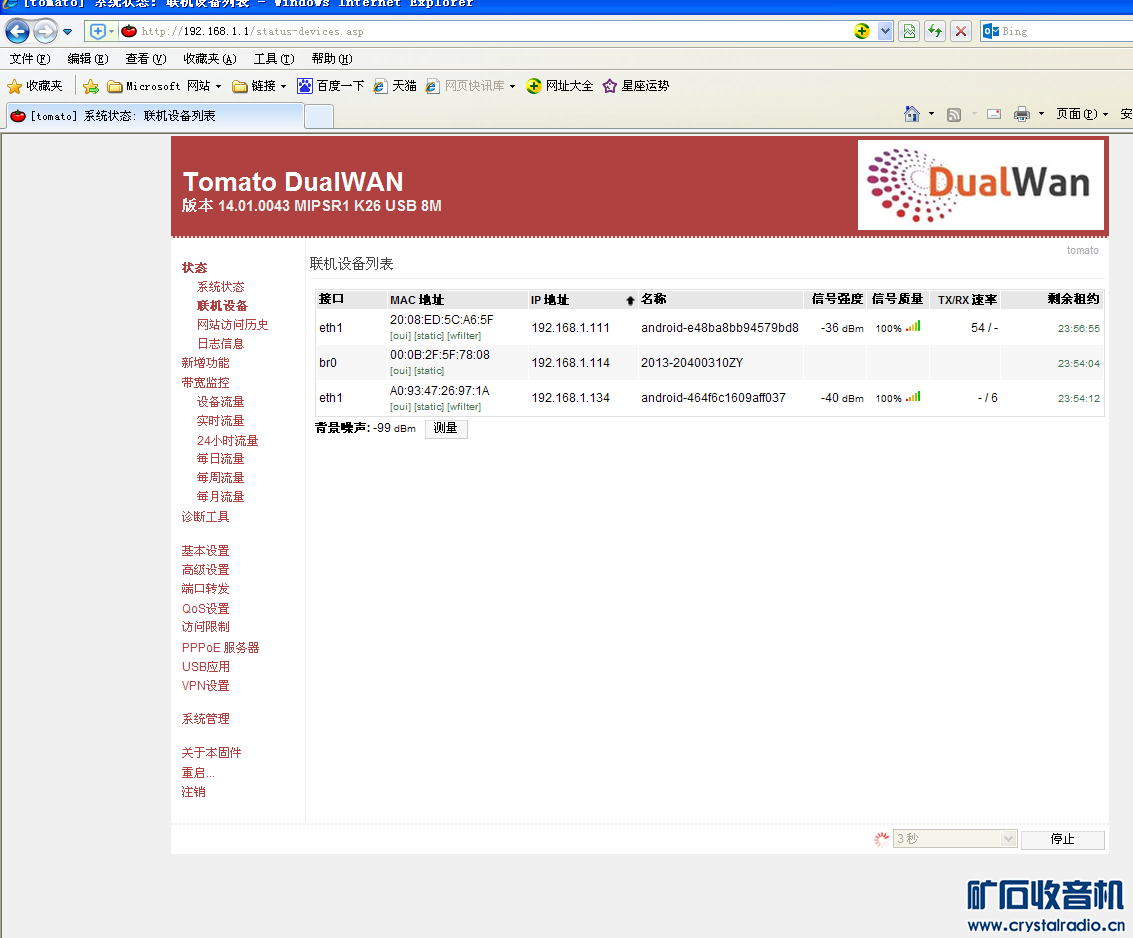Click the signal bars icon for 192.168.1.111

(x=913, y=327)
